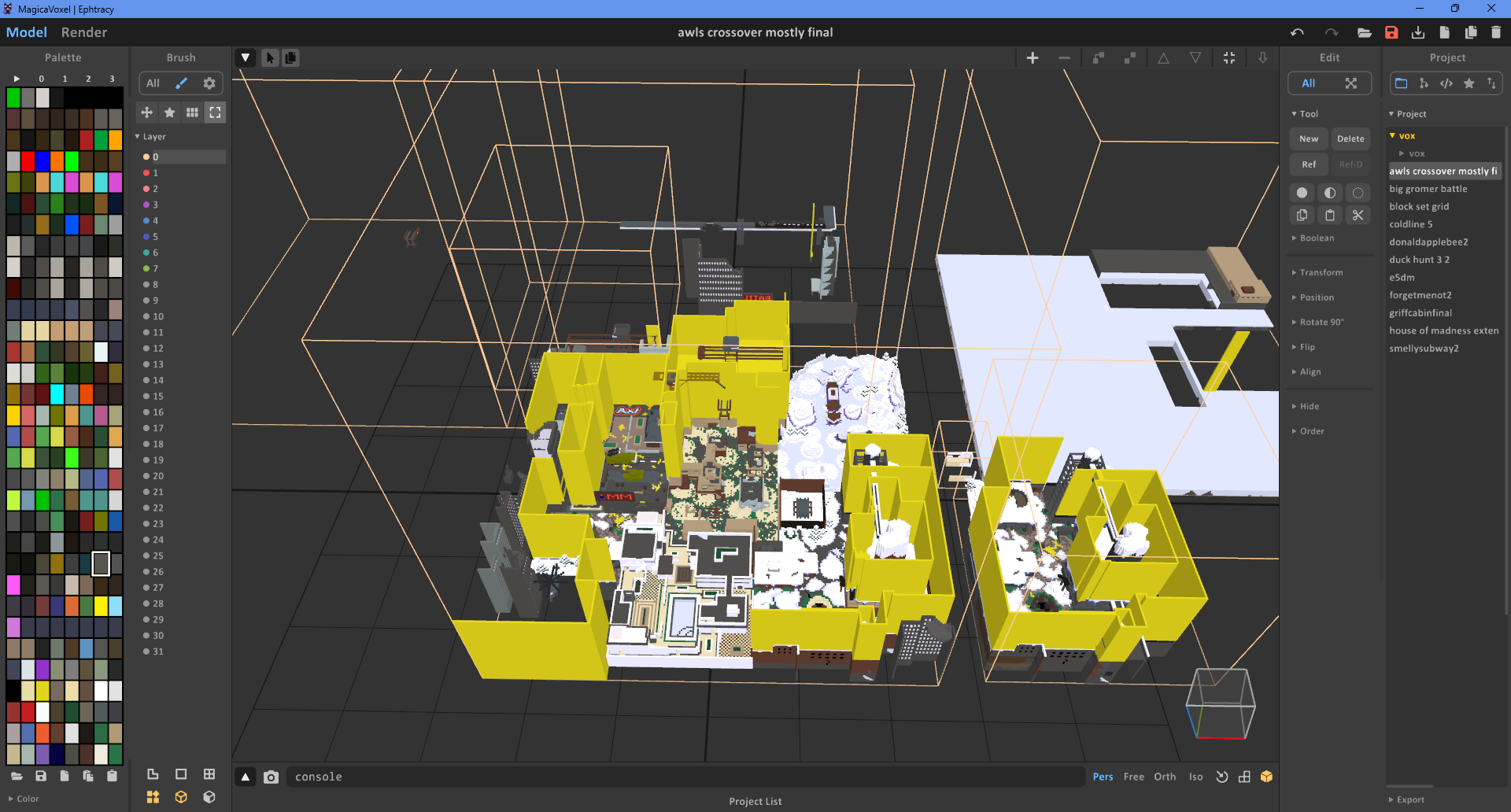Toggle visibility dot of layer 6
Screen dimensions: 1511x812
(x=146, y=253)
